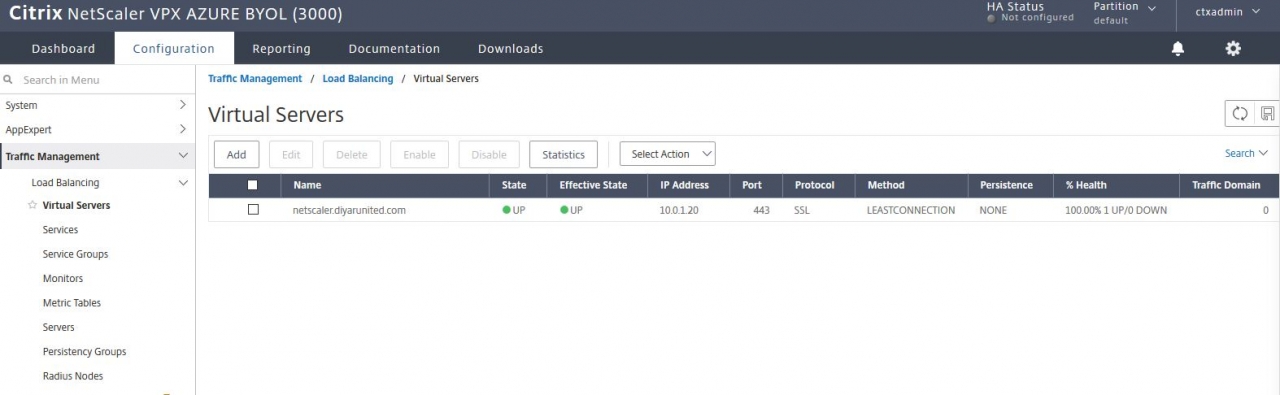This screenshot has width=1280, height=395.
Task: Sort by the IP Address column header
Action: click(684, 185)
